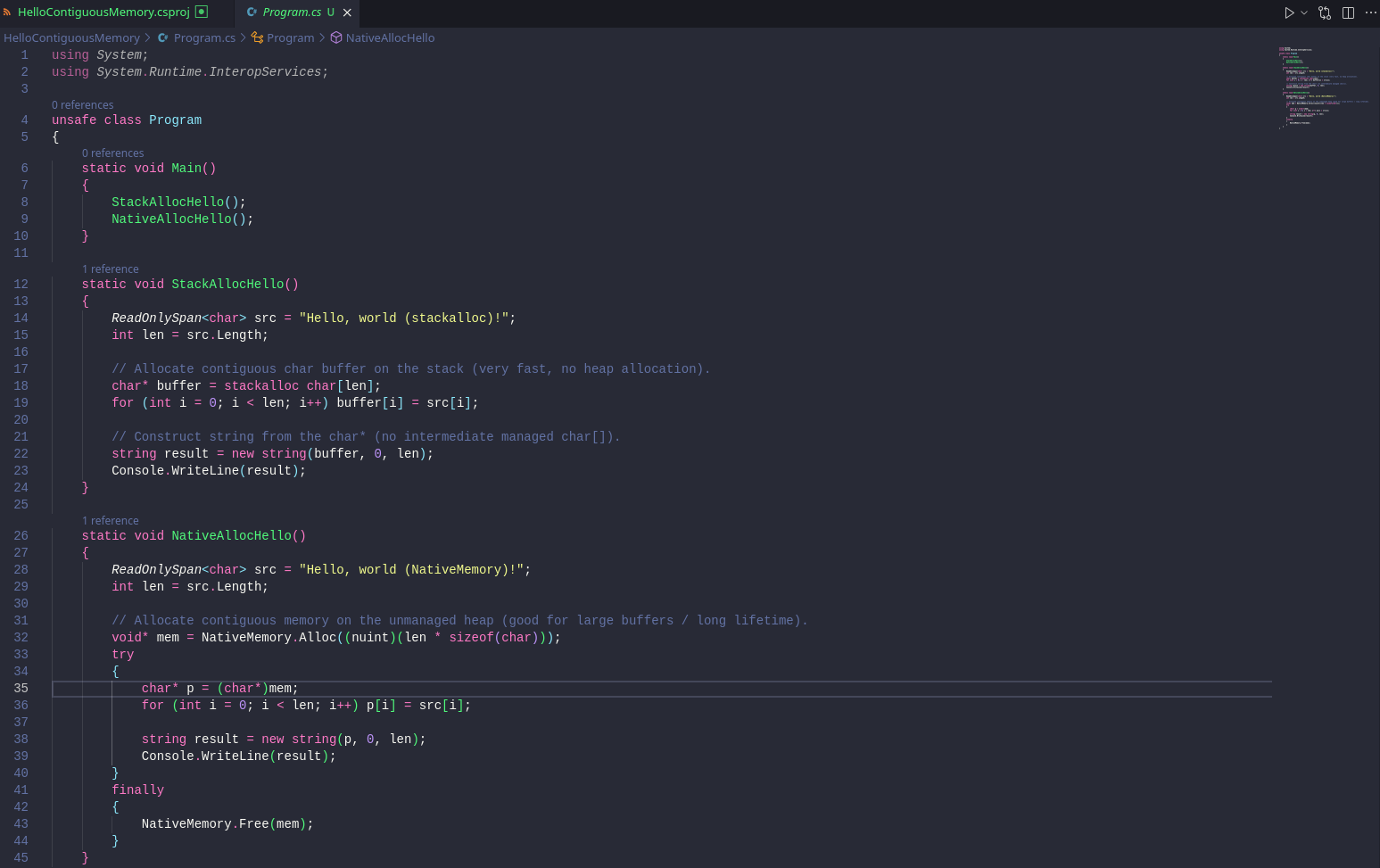Click line number 45 in the gutter
This screenshot has height=868, width=1380.
pos(21,858)
